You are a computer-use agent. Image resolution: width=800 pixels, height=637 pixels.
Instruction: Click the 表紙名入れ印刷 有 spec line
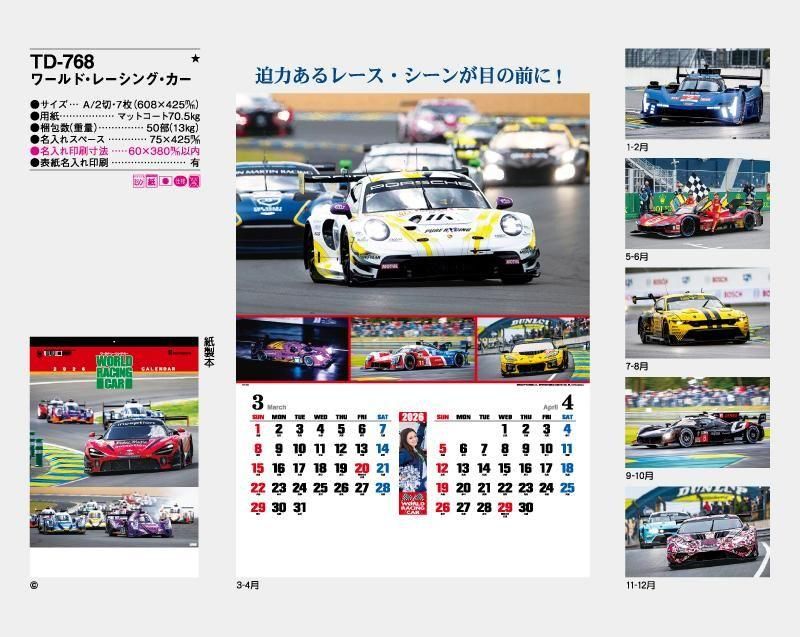115,163
